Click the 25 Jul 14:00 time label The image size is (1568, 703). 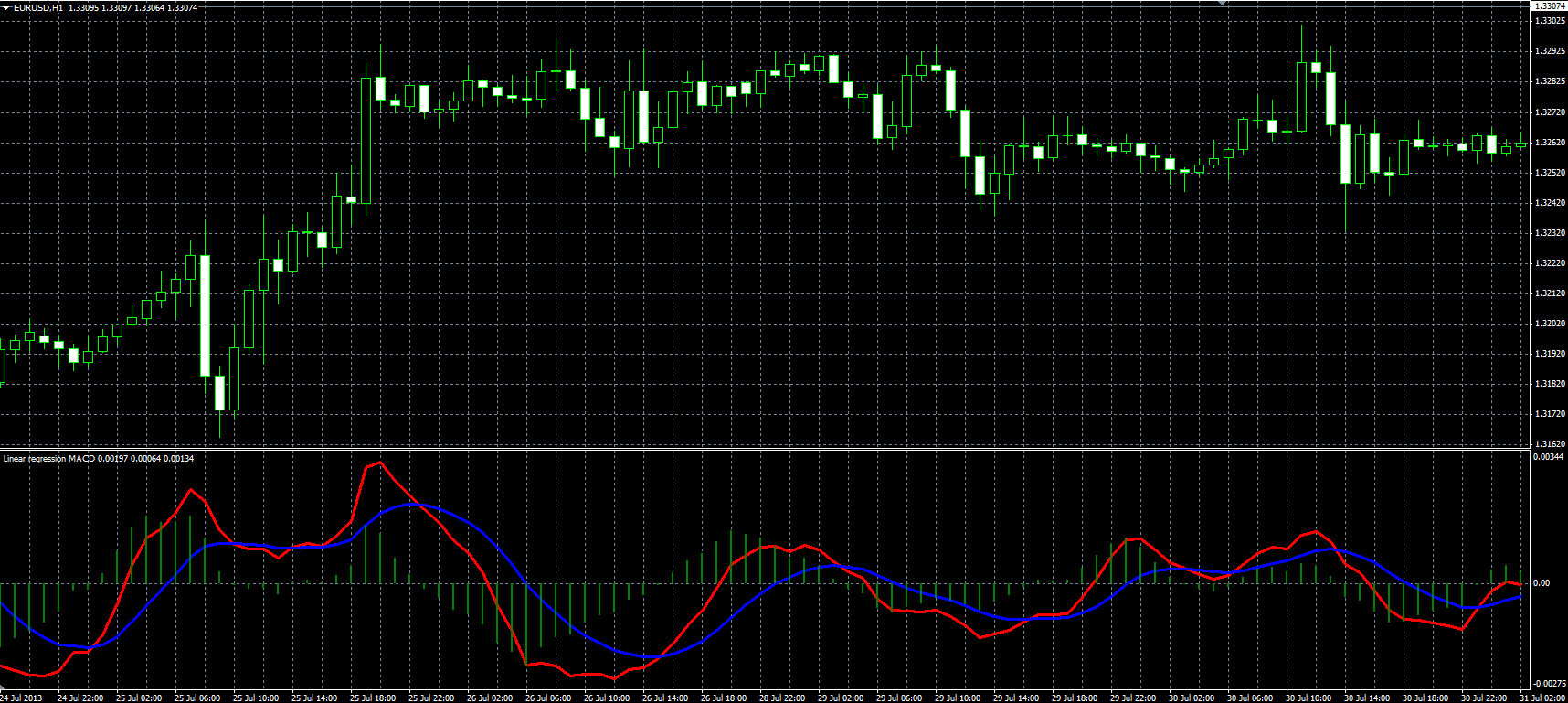click(314, 698)
